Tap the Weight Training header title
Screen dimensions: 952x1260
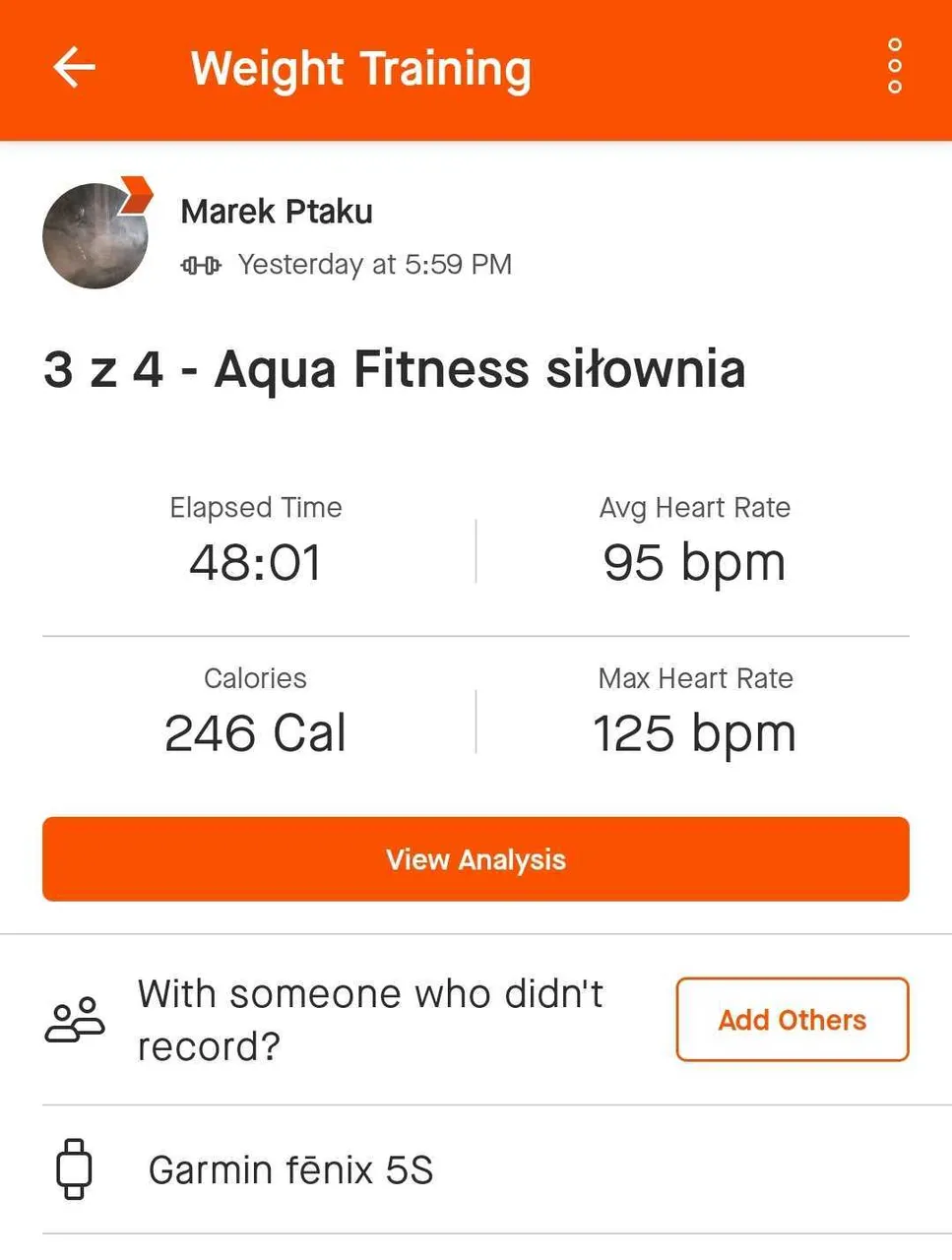coord(360,69)
